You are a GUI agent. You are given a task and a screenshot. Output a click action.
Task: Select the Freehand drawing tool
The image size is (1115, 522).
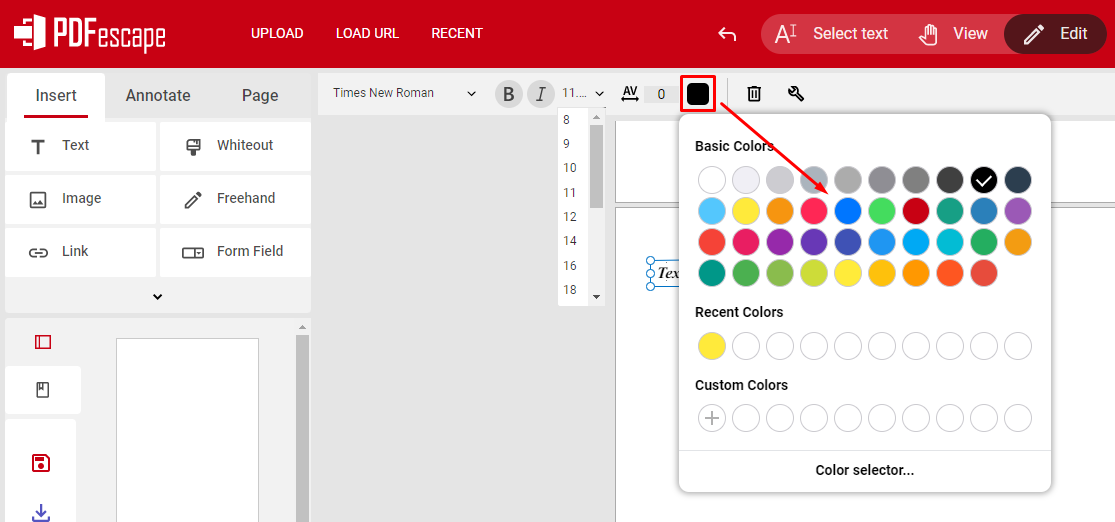click(235, 198)
